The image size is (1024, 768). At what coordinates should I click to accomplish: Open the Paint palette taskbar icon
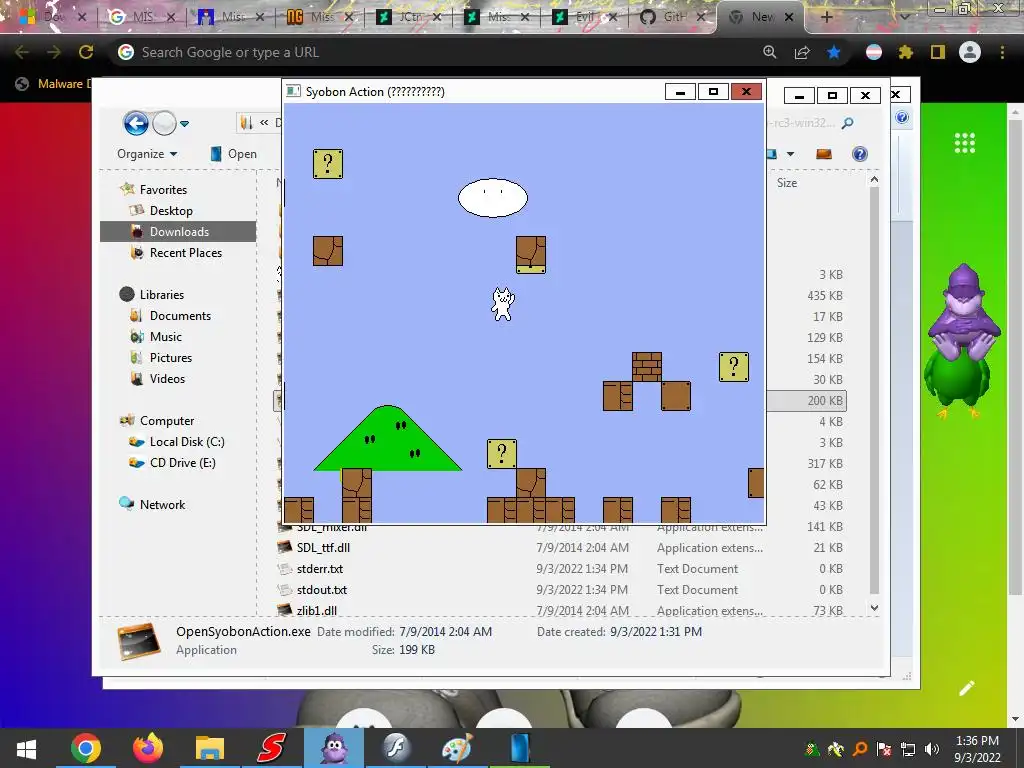tap(457, 748)
